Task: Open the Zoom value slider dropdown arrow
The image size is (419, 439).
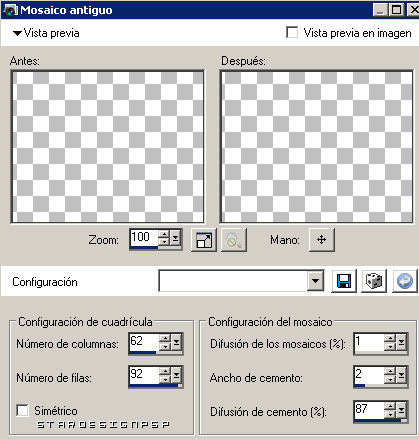Action: 176,238
